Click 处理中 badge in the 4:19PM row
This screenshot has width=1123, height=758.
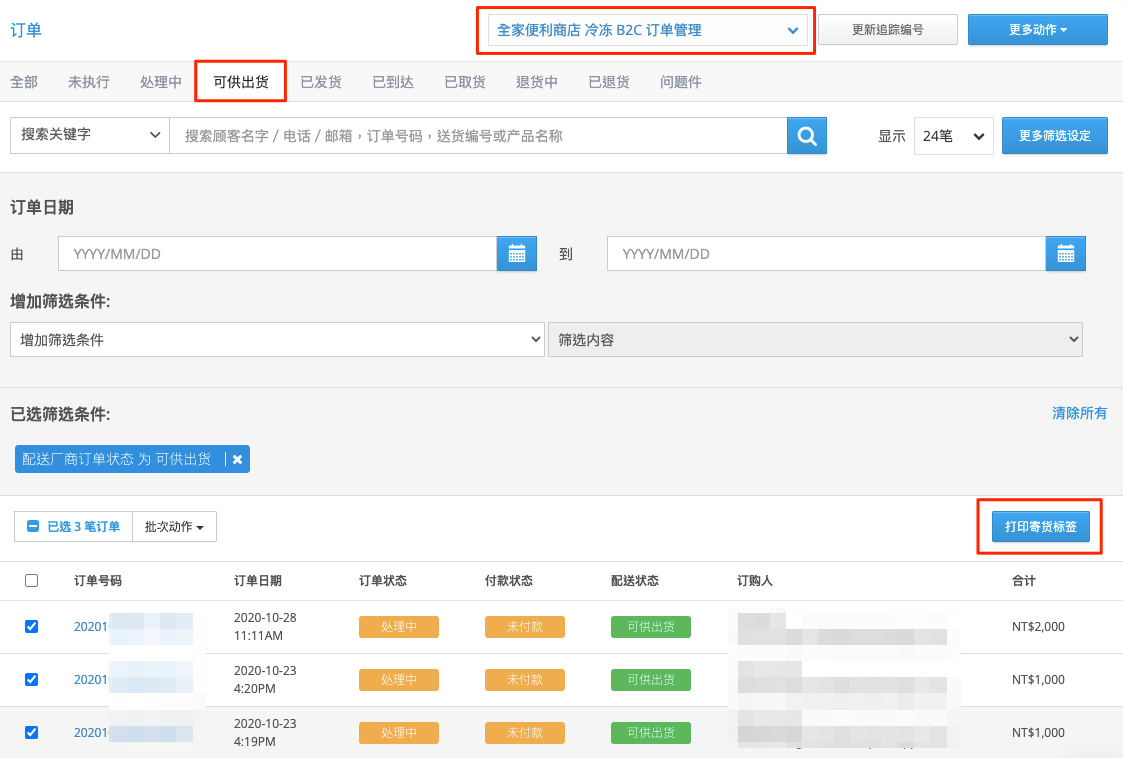coord(399,733)
